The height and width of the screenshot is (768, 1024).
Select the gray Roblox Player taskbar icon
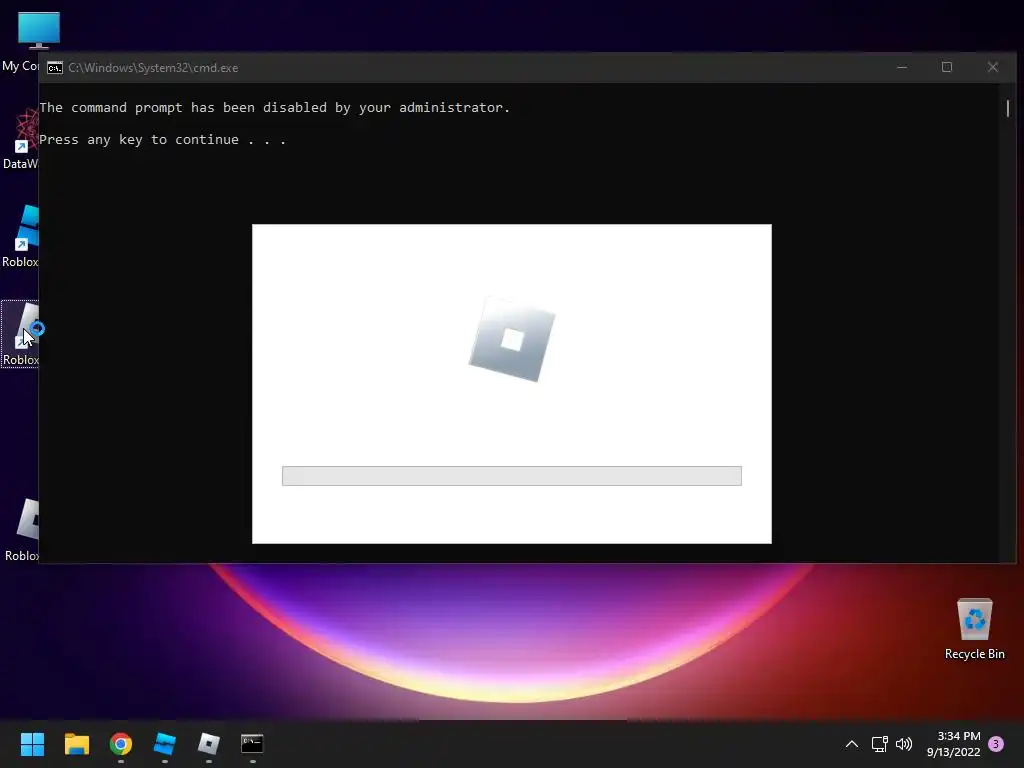(208, 744)
